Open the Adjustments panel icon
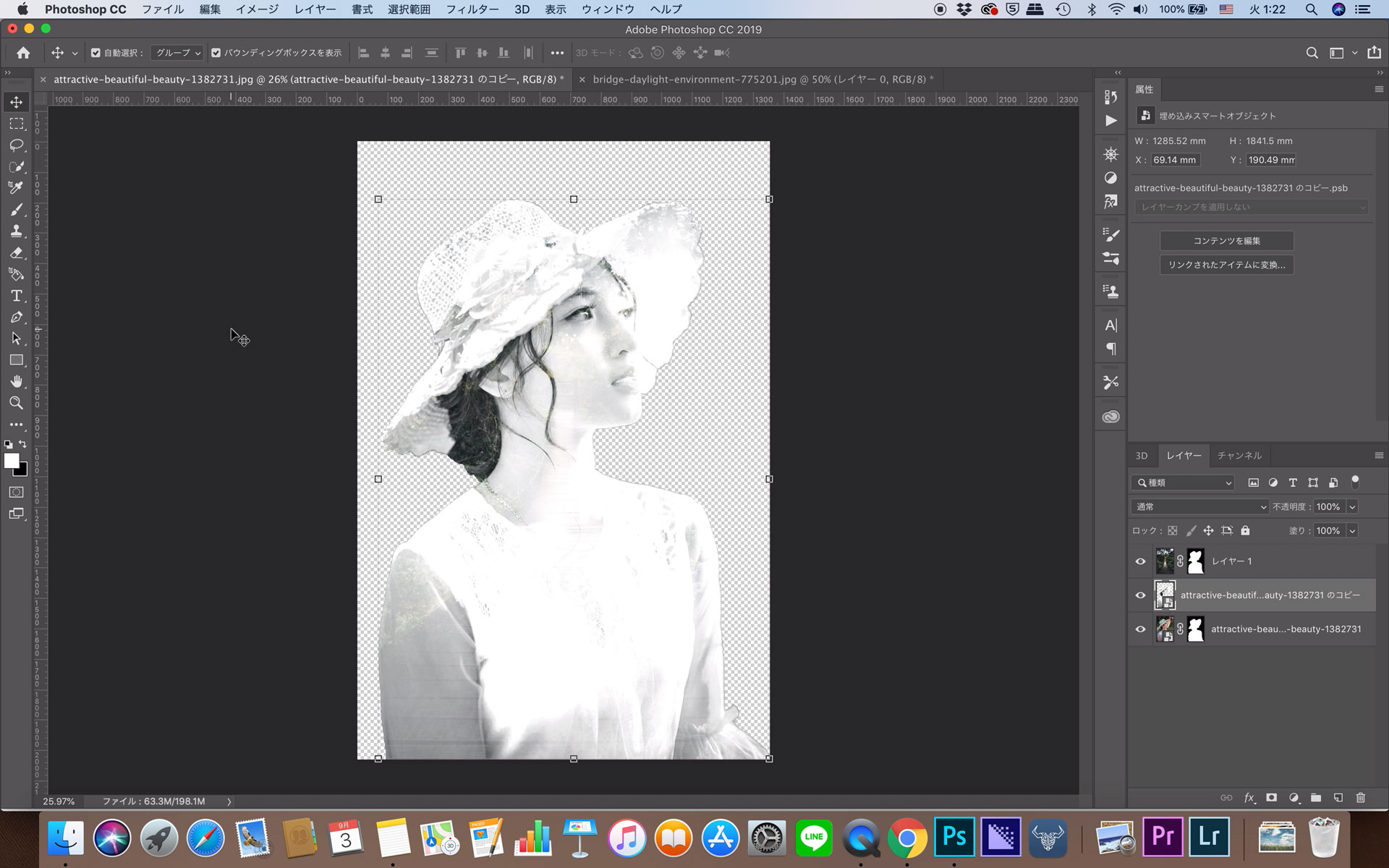This screenshot has width=1389, height=868. [1110, 178]
